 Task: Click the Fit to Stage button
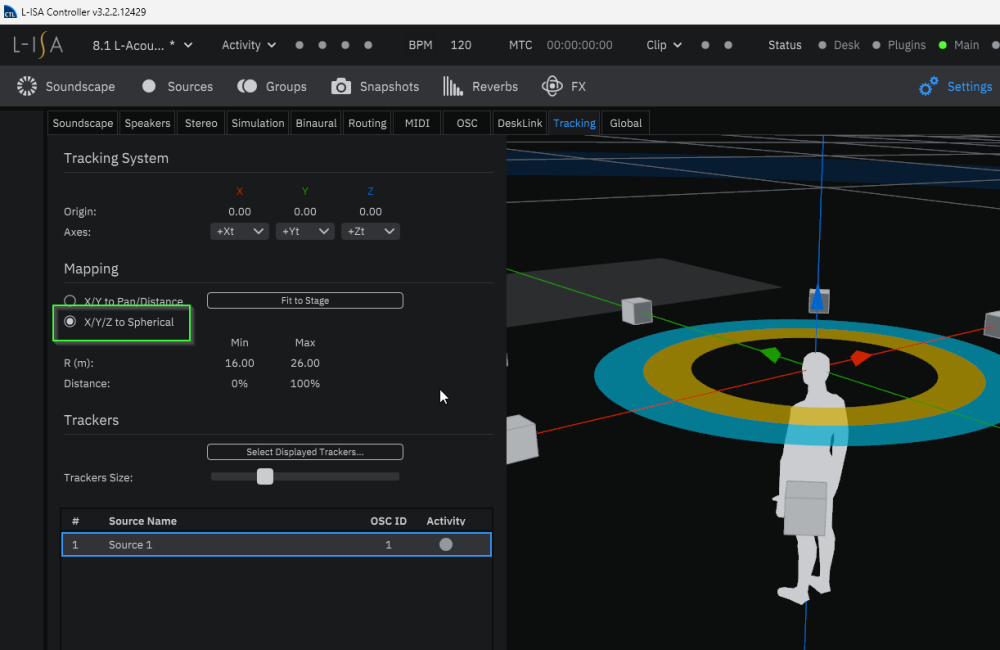click(x=304, y=301)
